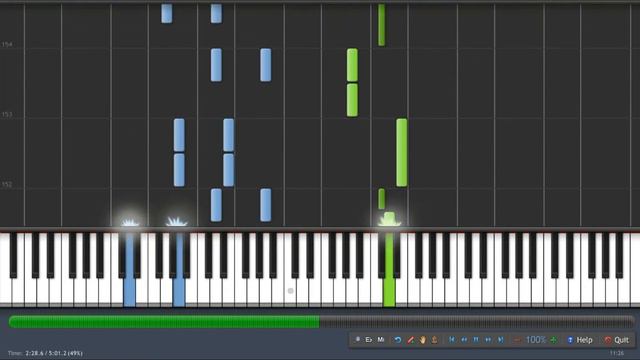
Task: Click the orange icon beside the hand icon
Action: [434, 340]
